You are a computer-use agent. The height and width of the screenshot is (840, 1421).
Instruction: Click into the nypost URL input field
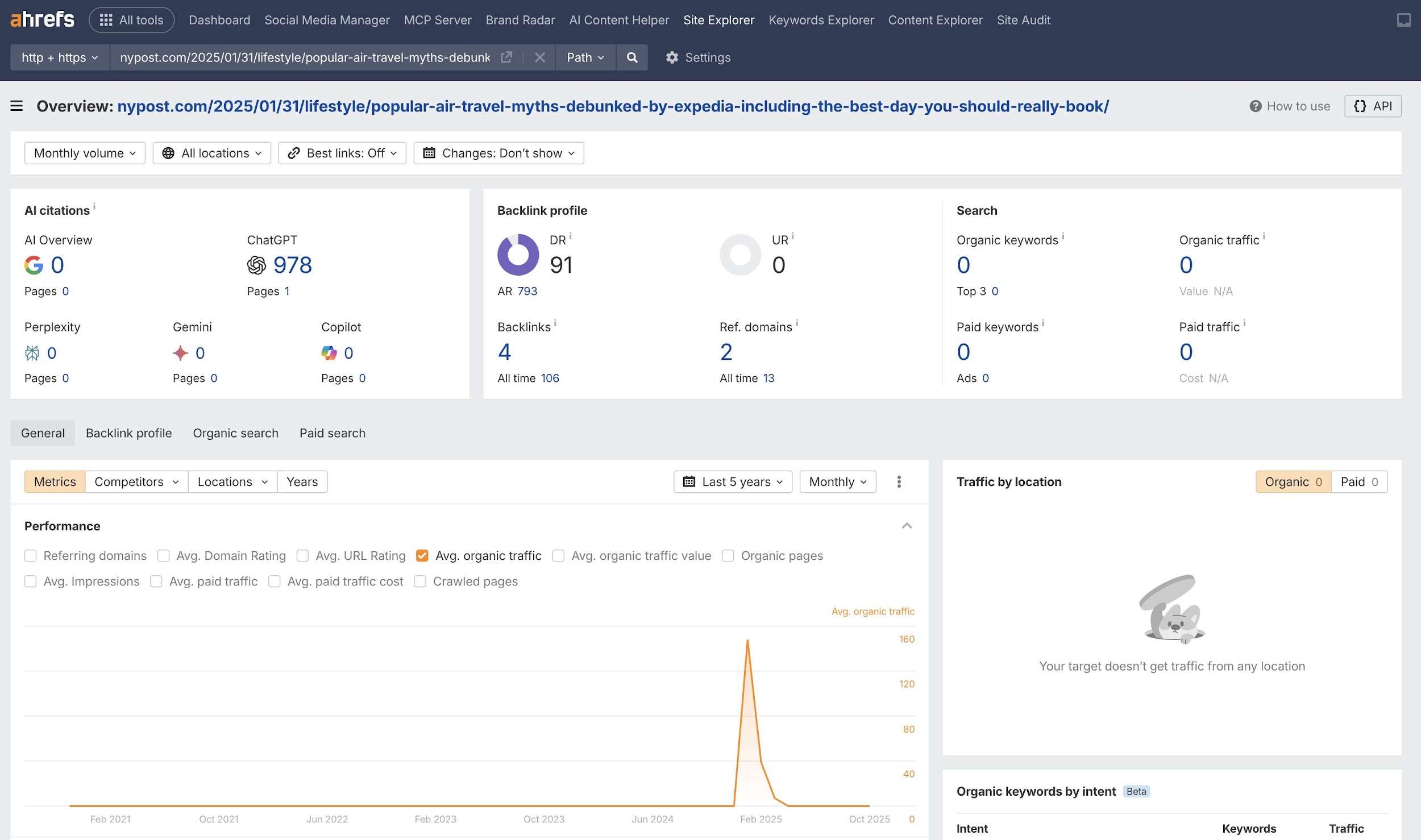305,57
